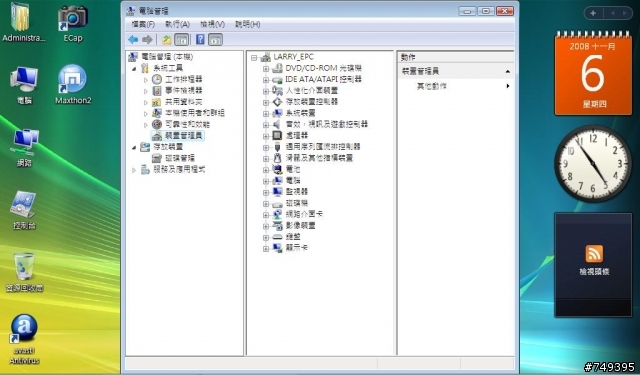Click the mouse icon for 滑鼠及其他指標裝置
The width and height of the screenshot is (640, 375).
tap(277, 158)
